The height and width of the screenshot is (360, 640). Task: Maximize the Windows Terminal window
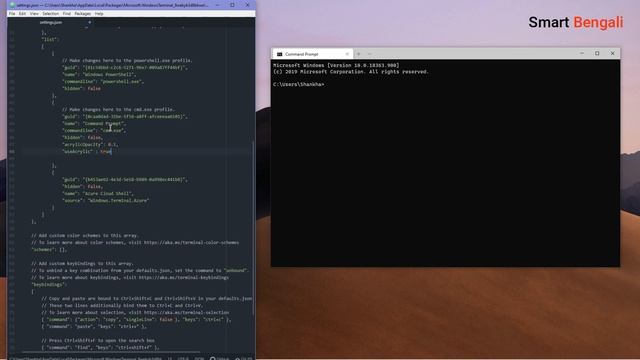pos(597,53)
